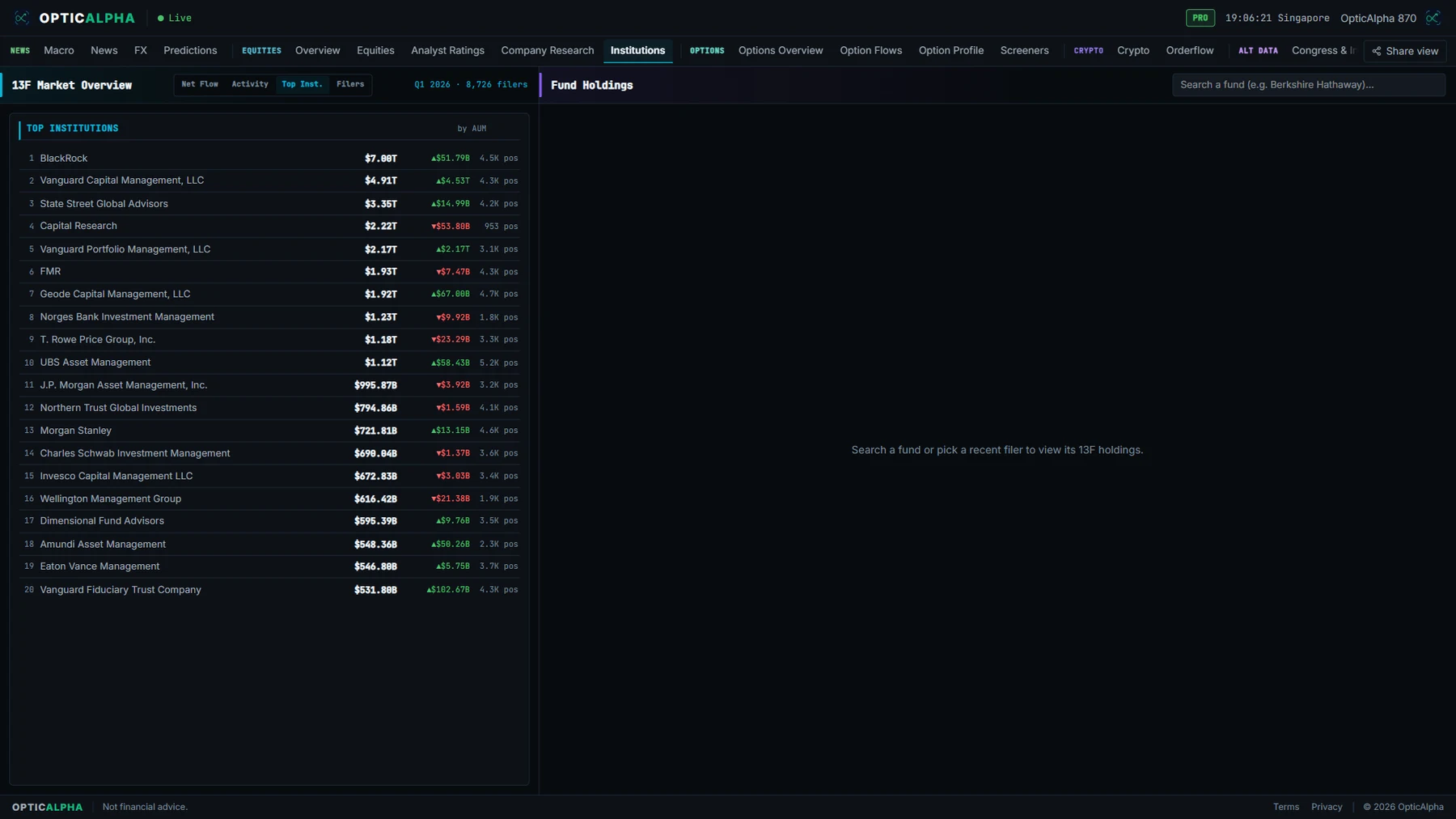Viewport: 1456px width, 819px height.
Task: Select the BlackRock row
Action: 269,158
